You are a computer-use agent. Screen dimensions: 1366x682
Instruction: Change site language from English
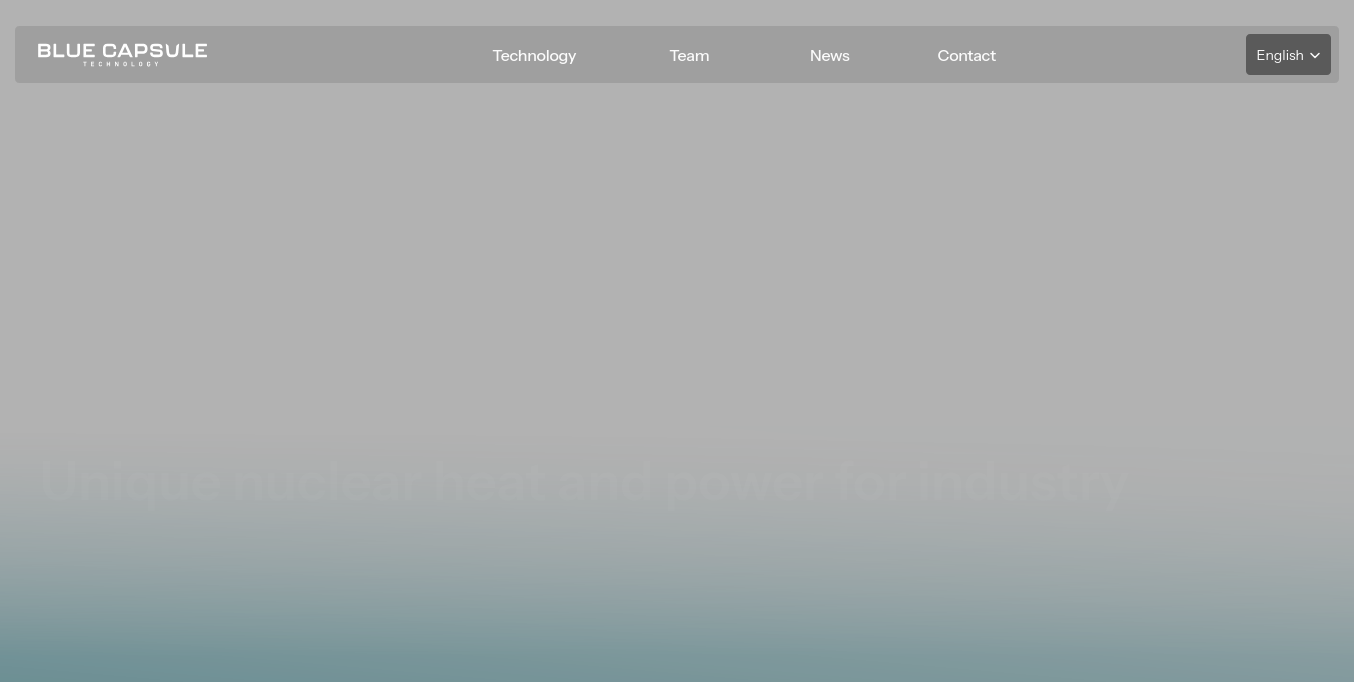tap(1287, 55)
